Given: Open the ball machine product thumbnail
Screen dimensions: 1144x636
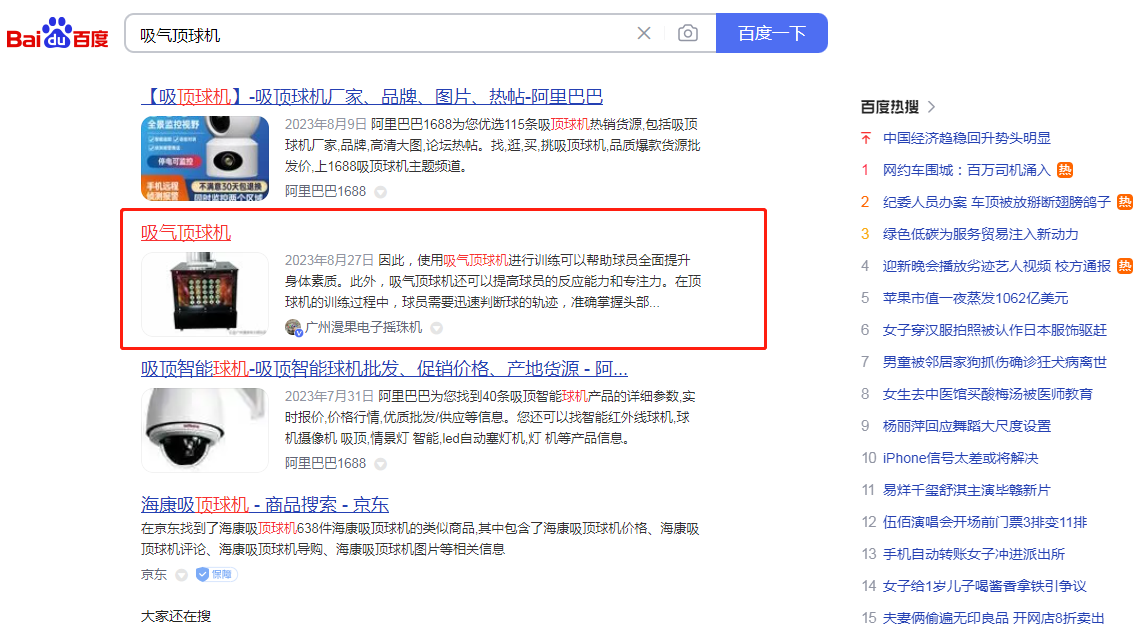Looking at the screenshot, I should [x=205, y=294].
